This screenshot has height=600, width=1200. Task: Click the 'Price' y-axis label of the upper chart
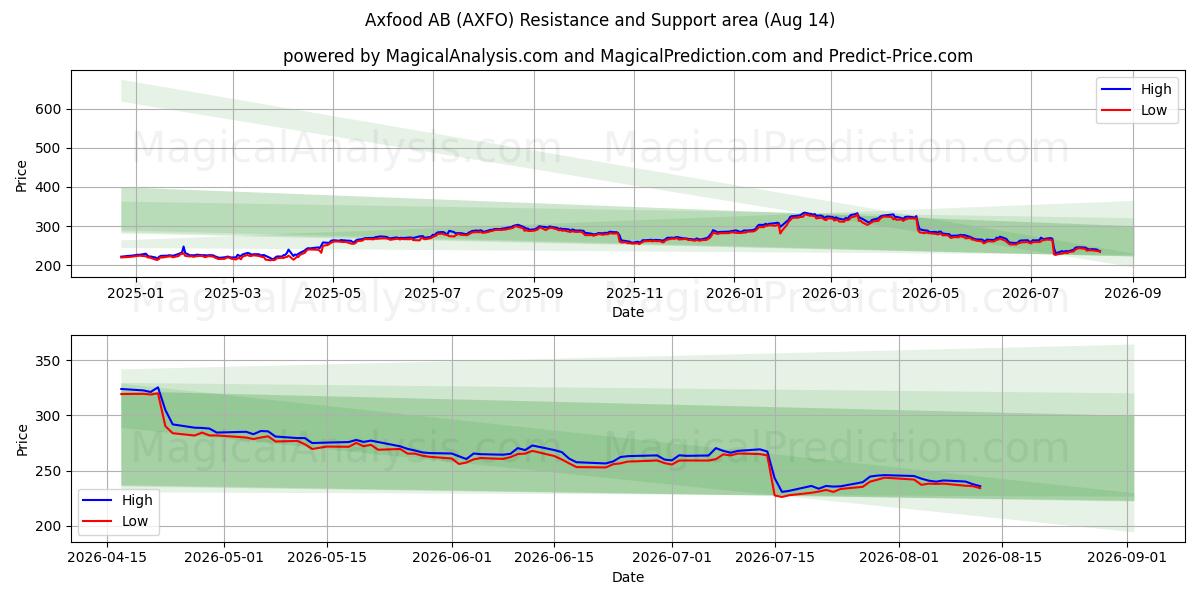click(x=22, y=176)
